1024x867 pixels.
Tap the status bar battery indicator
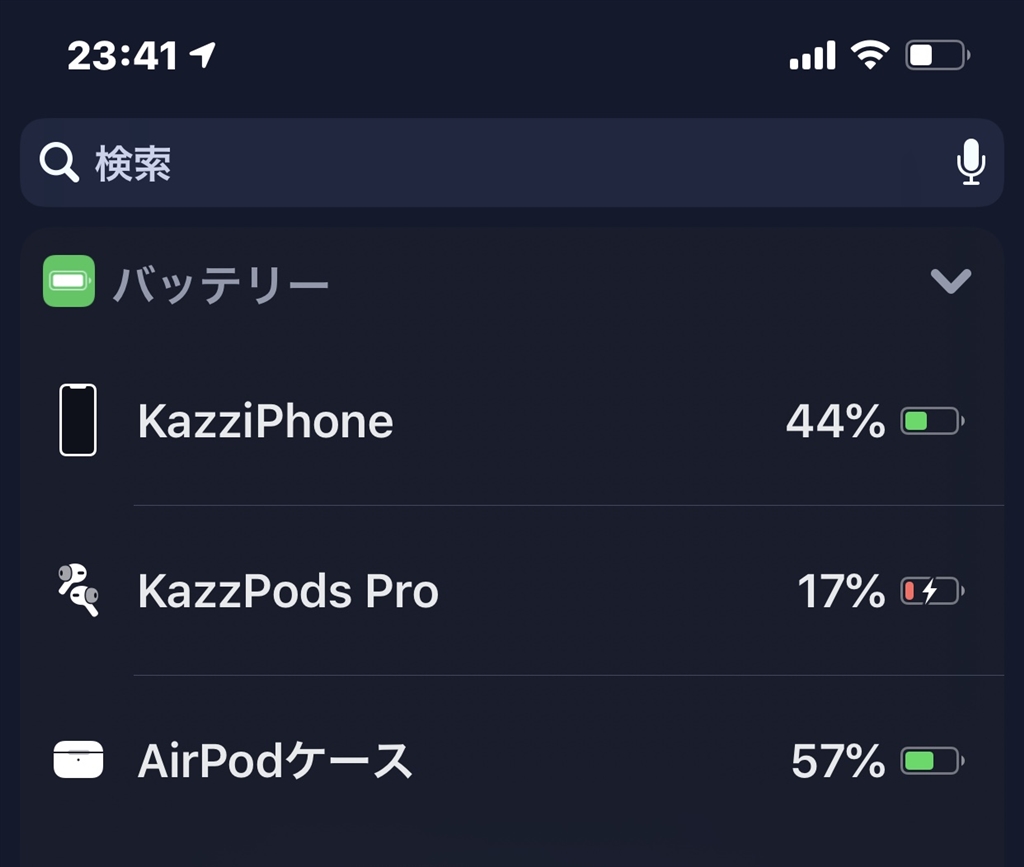point(933,56)
